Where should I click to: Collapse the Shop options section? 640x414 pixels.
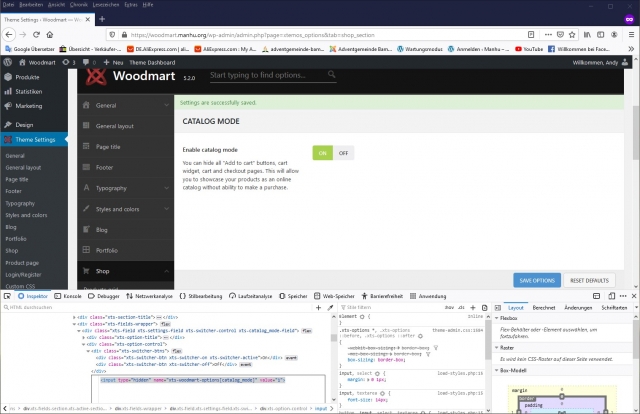pyautogui.click(x=125, y=271)
